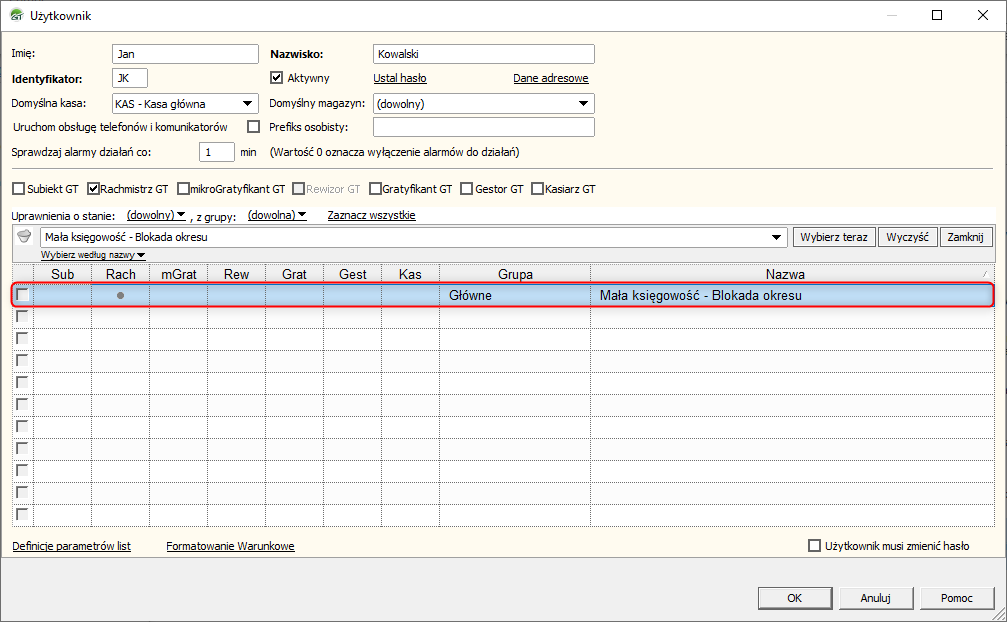Expand the z grupy (dowolna) dropdown
This screenshot has width=1007, height=622.
[x=277, y=215]
